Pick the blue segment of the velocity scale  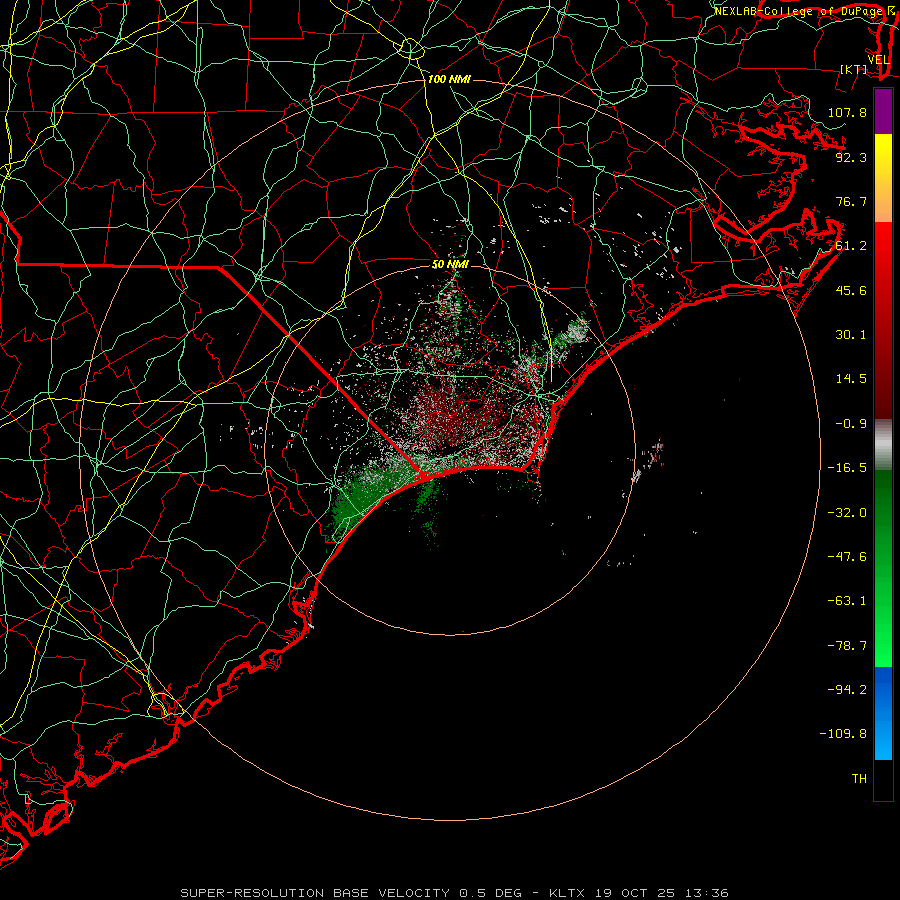tap(883, 713)
